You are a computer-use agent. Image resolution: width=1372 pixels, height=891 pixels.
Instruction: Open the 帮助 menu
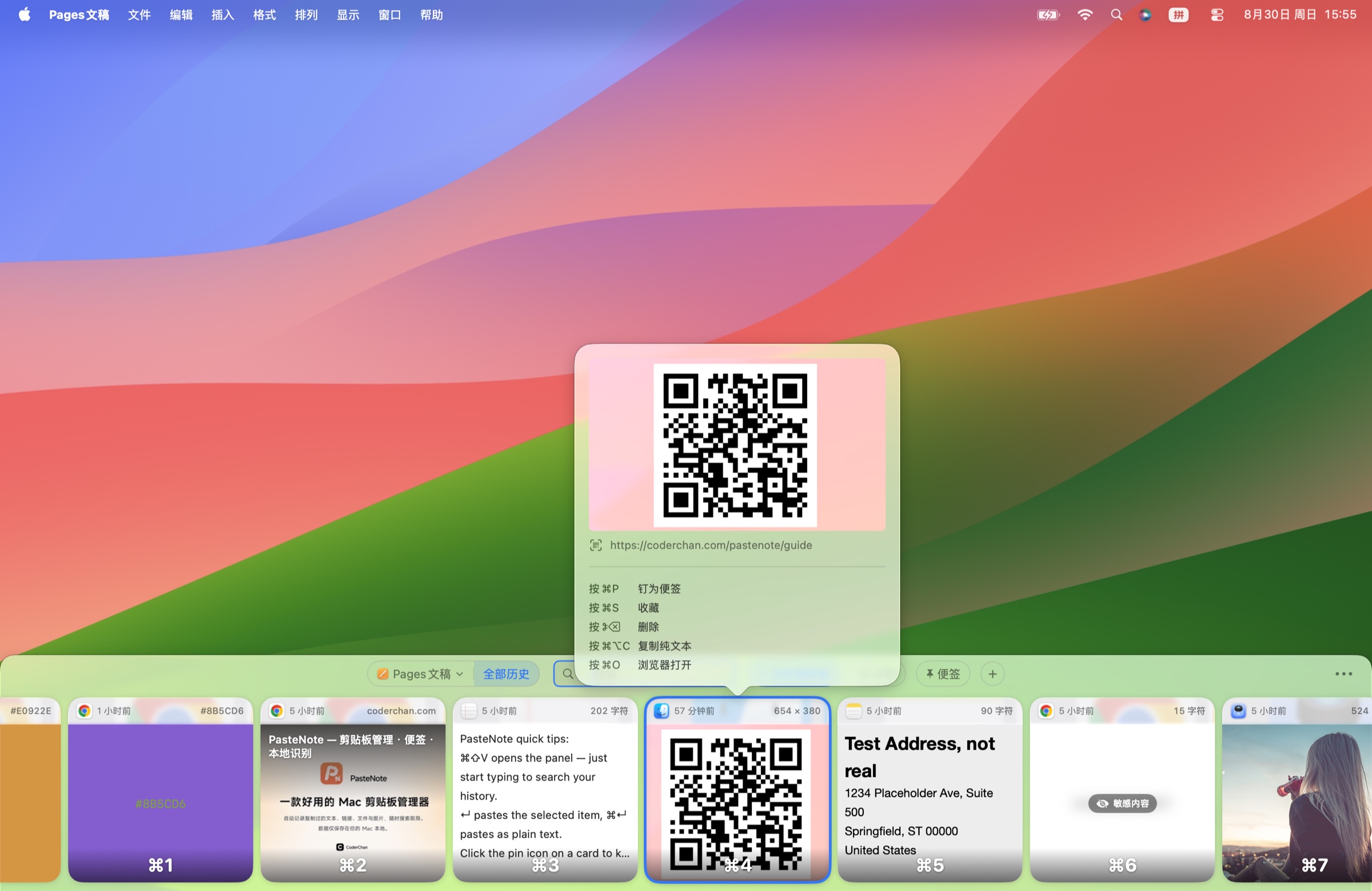432,15
